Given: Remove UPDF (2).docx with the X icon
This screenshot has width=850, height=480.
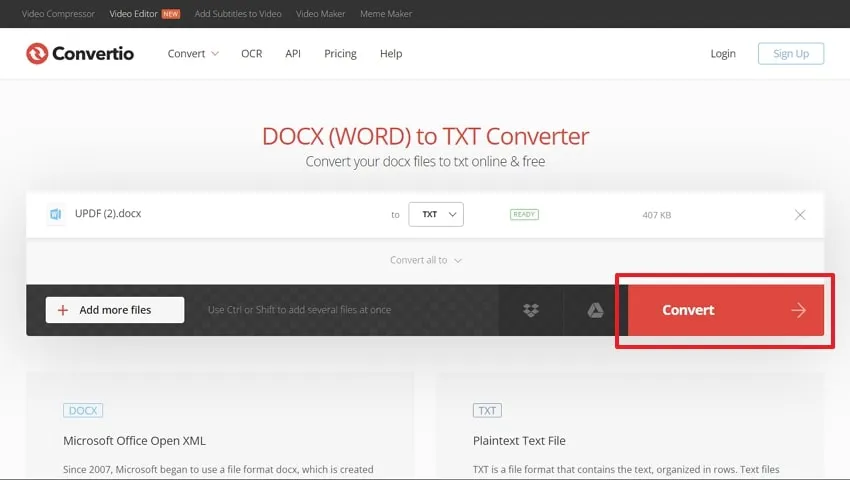Looking at the screenshot, I should pos(800,215).
